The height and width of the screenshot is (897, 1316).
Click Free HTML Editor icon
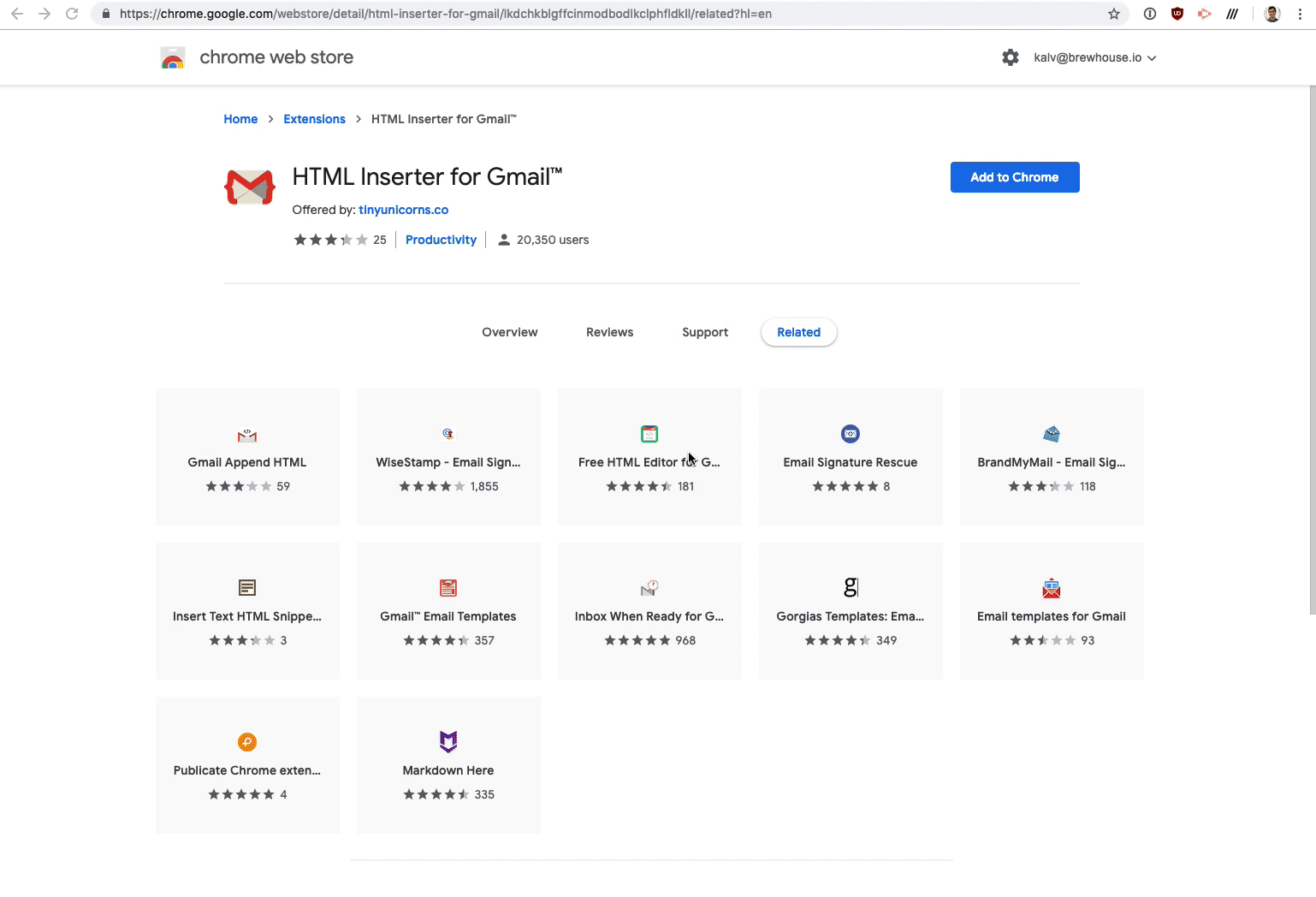point(649,434)
